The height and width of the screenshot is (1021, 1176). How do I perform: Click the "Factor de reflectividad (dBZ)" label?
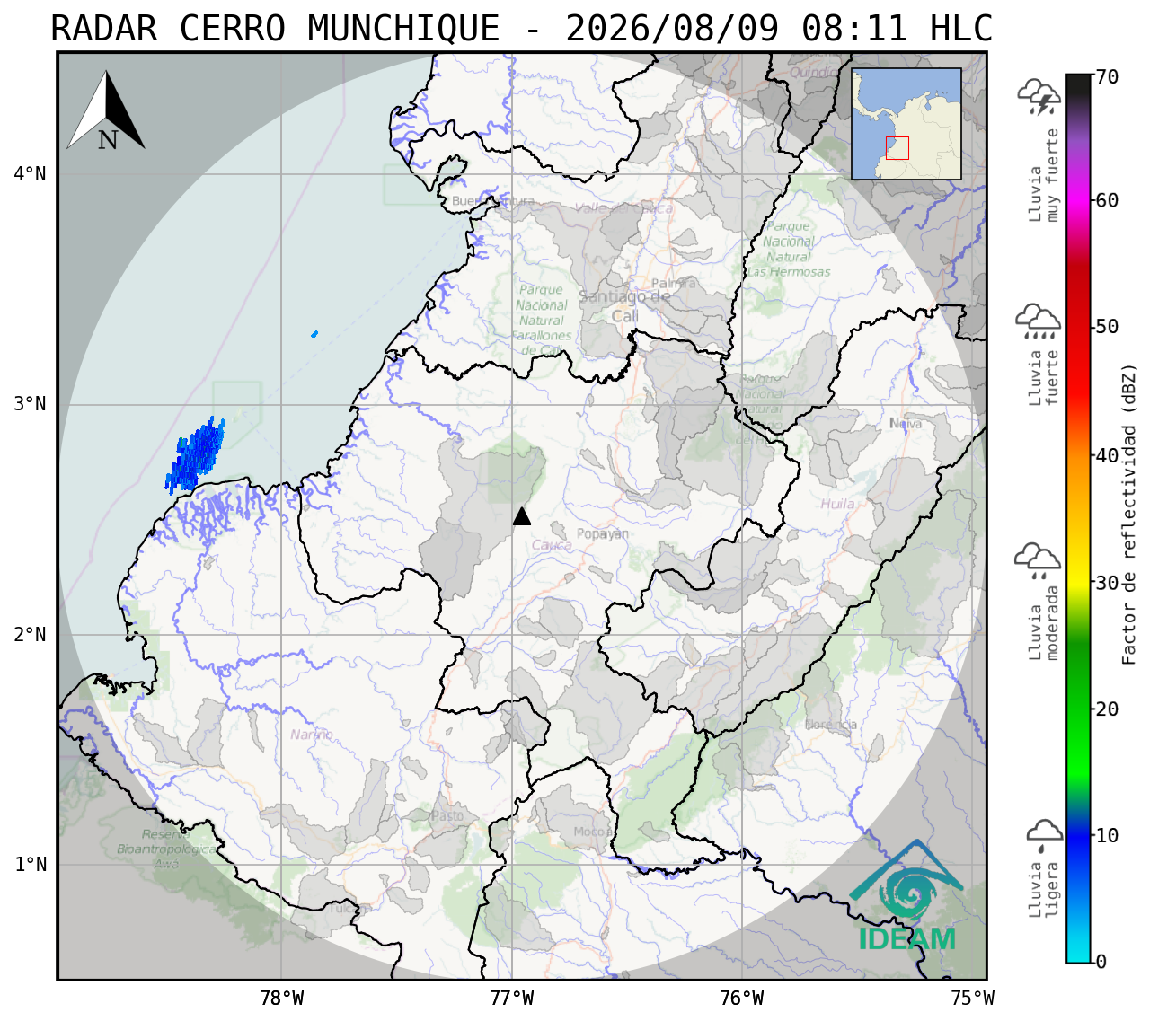tap(1129, 514)
